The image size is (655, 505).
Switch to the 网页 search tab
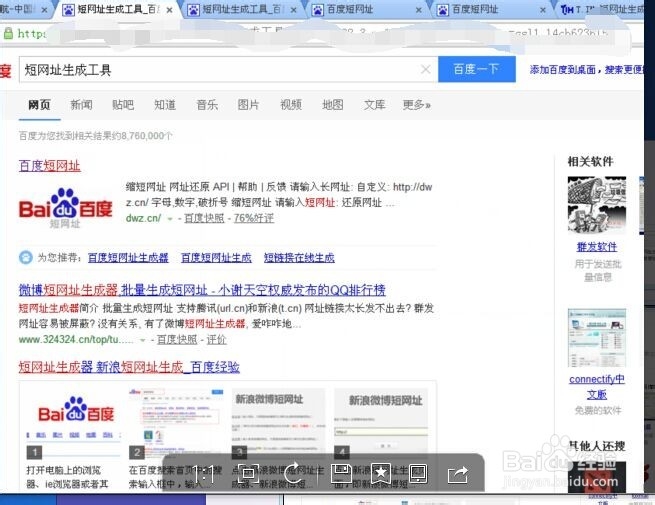[x=39, y=104]
